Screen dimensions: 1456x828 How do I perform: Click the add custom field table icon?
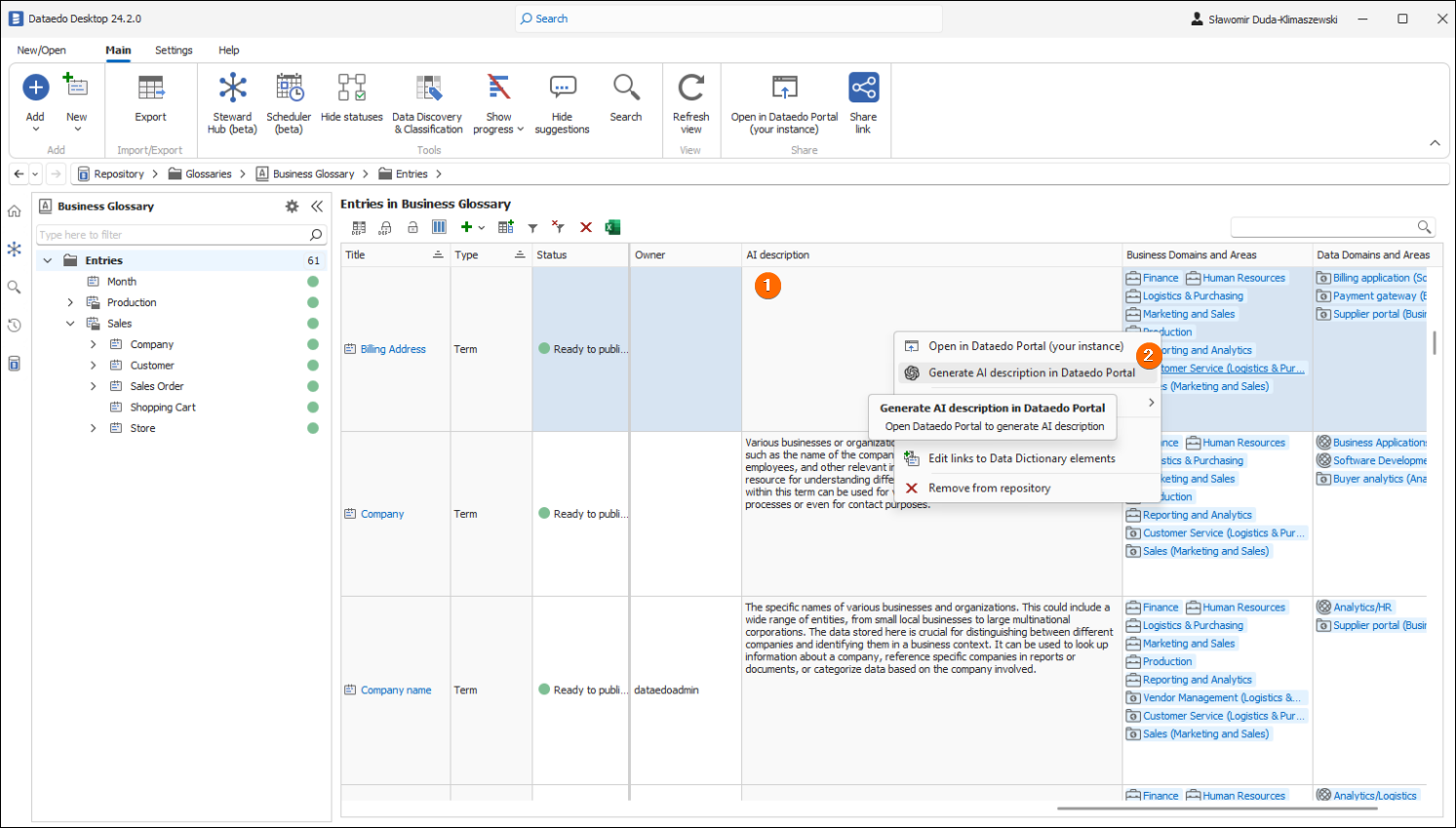(x=505, y=227)
